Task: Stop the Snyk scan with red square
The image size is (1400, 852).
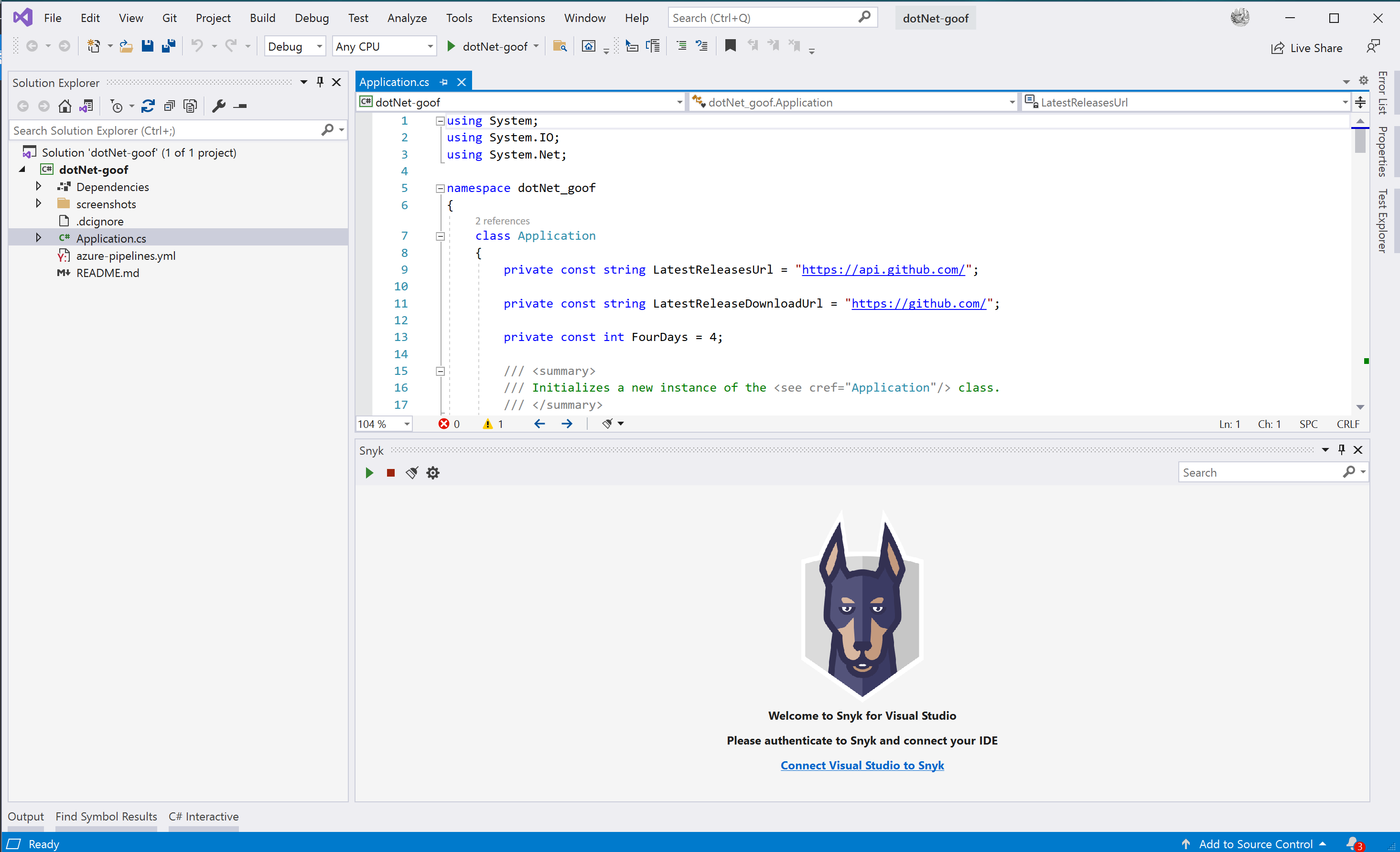Action: pyautogui.click(x=390, y=473)
